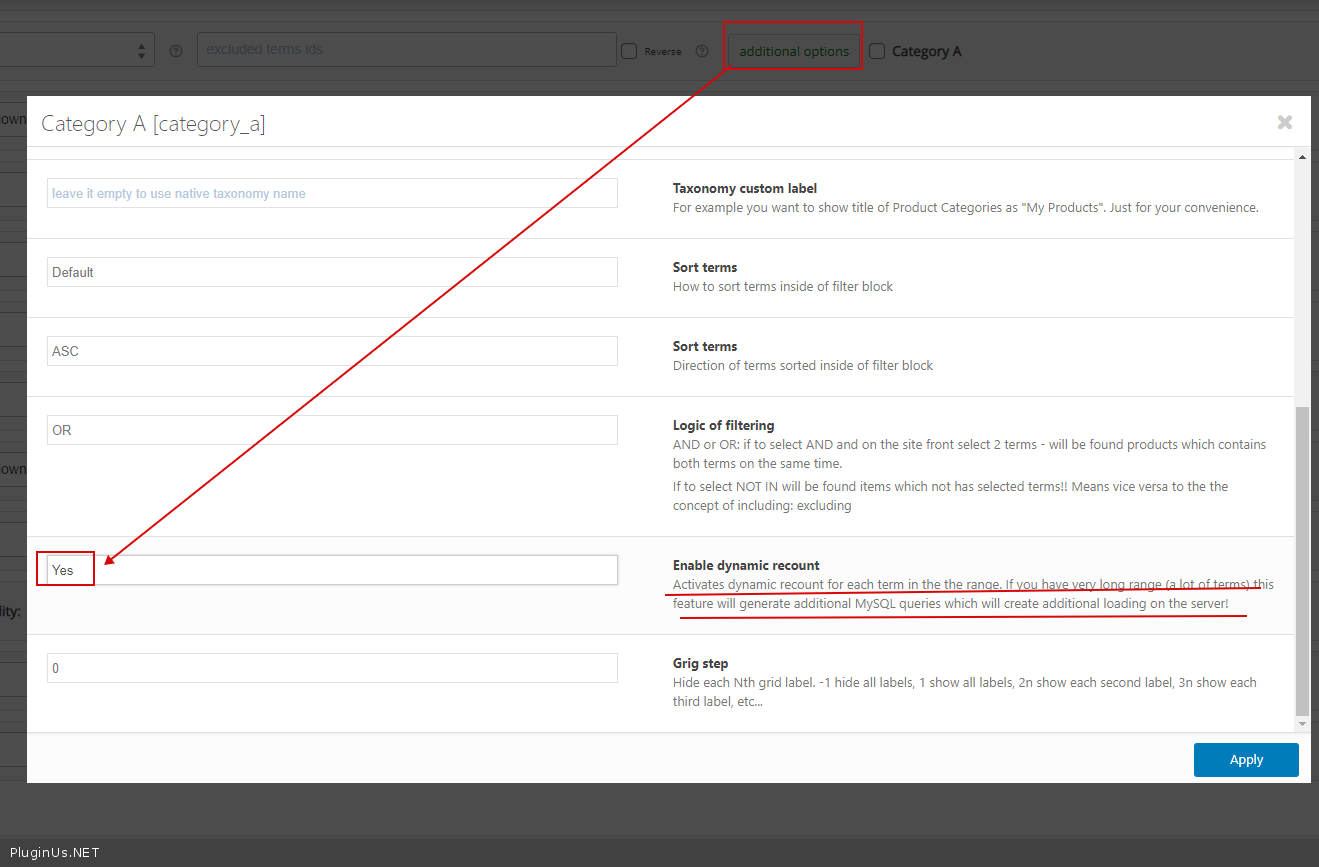This screenshot has width=1319, height=867.
Task: Click the PluginUs.NET text at bottom
Action: (55, 853)
